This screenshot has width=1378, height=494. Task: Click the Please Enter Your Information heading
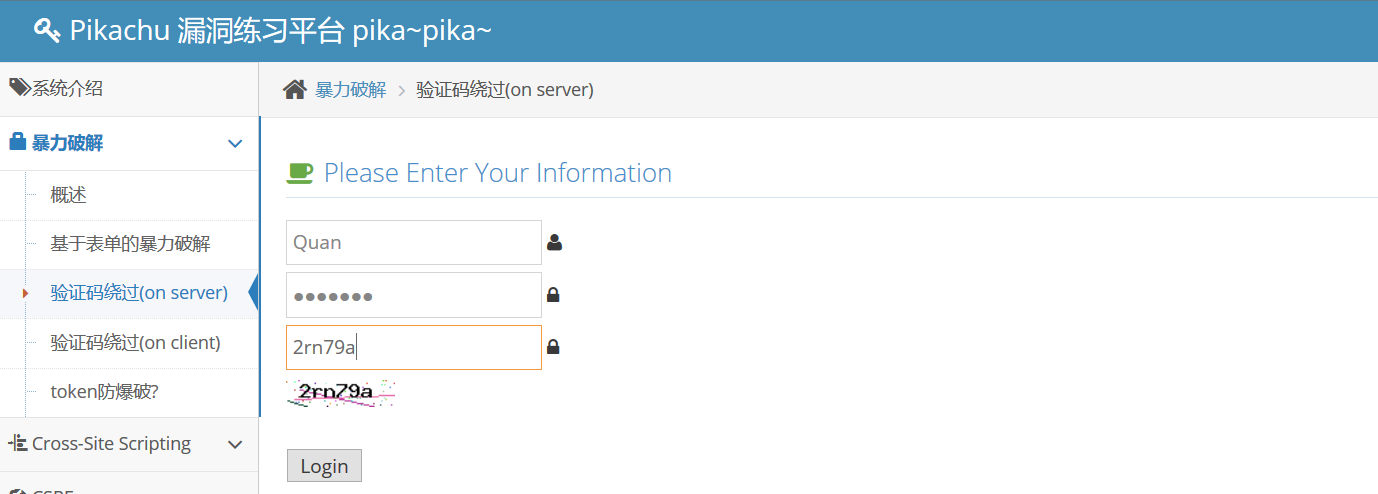(x=498, y=173)
